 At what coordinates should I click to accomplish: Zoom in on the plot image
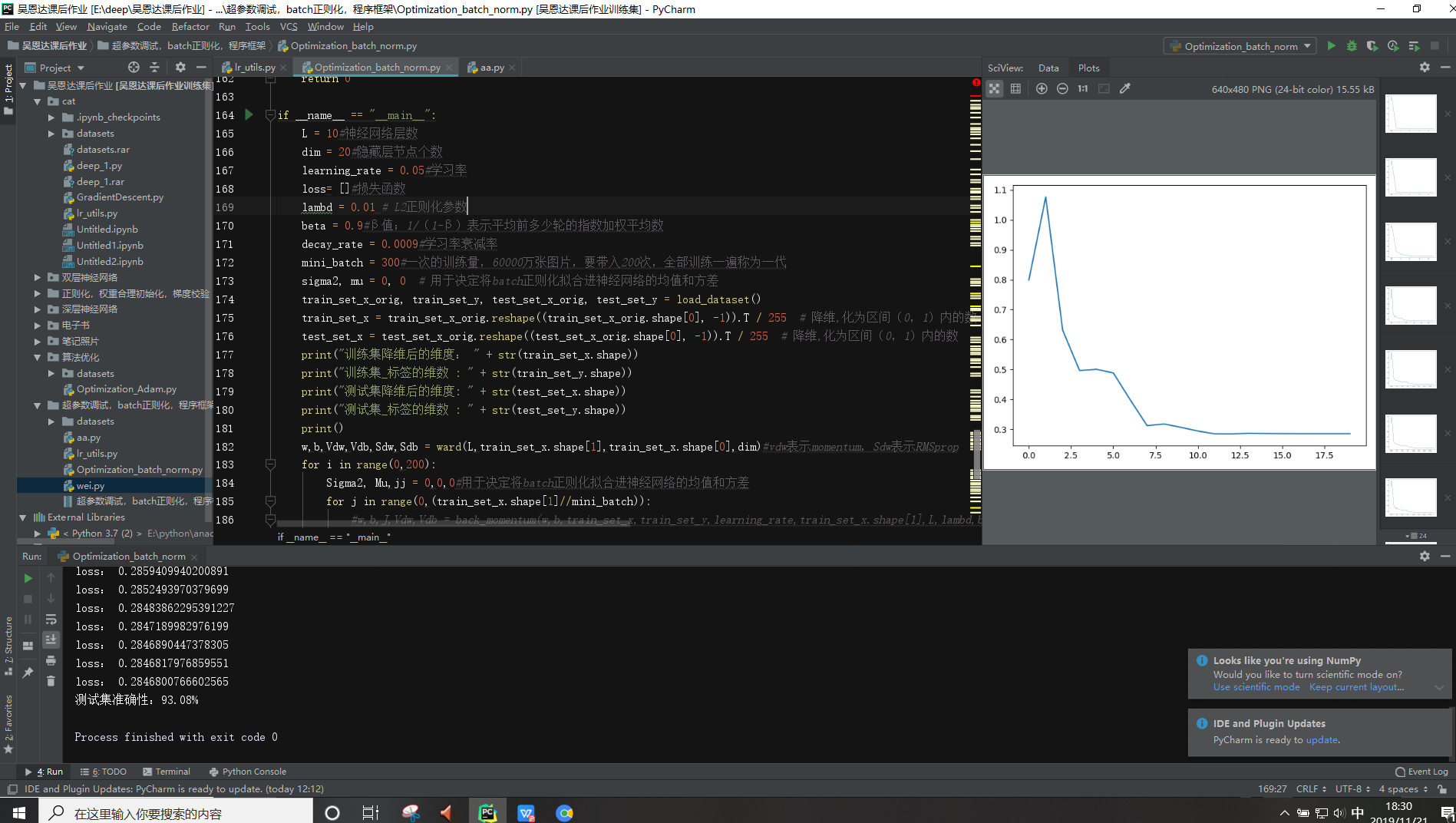pos(1042,88)
